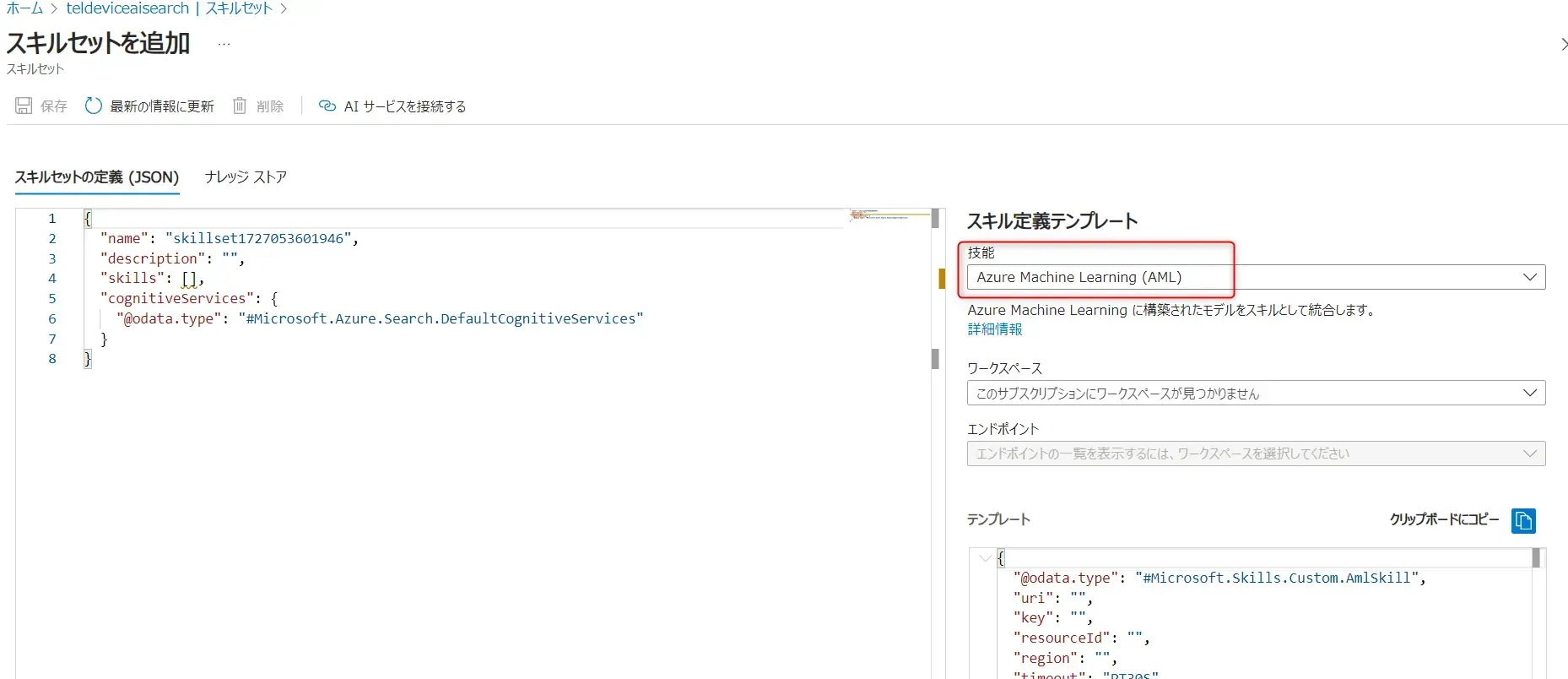Click the save (保存) disk icon
Screen dimensions: 1568x679
pyautogui.click(x=24, y=106)
